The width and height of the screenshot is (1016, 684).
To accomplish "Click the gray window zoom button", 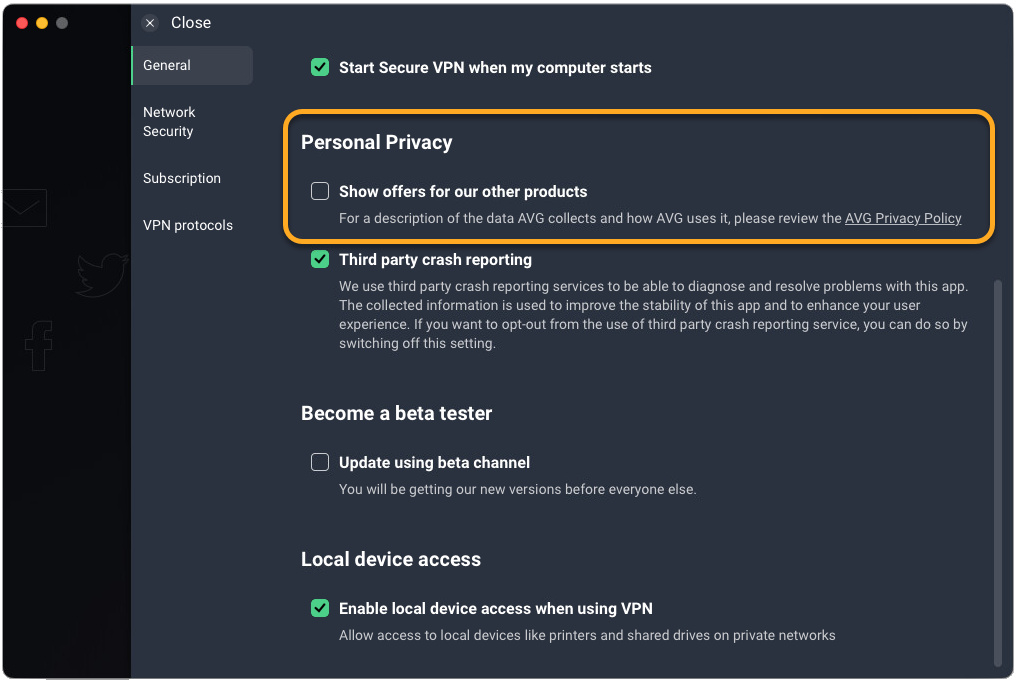I will pos(62,23).
